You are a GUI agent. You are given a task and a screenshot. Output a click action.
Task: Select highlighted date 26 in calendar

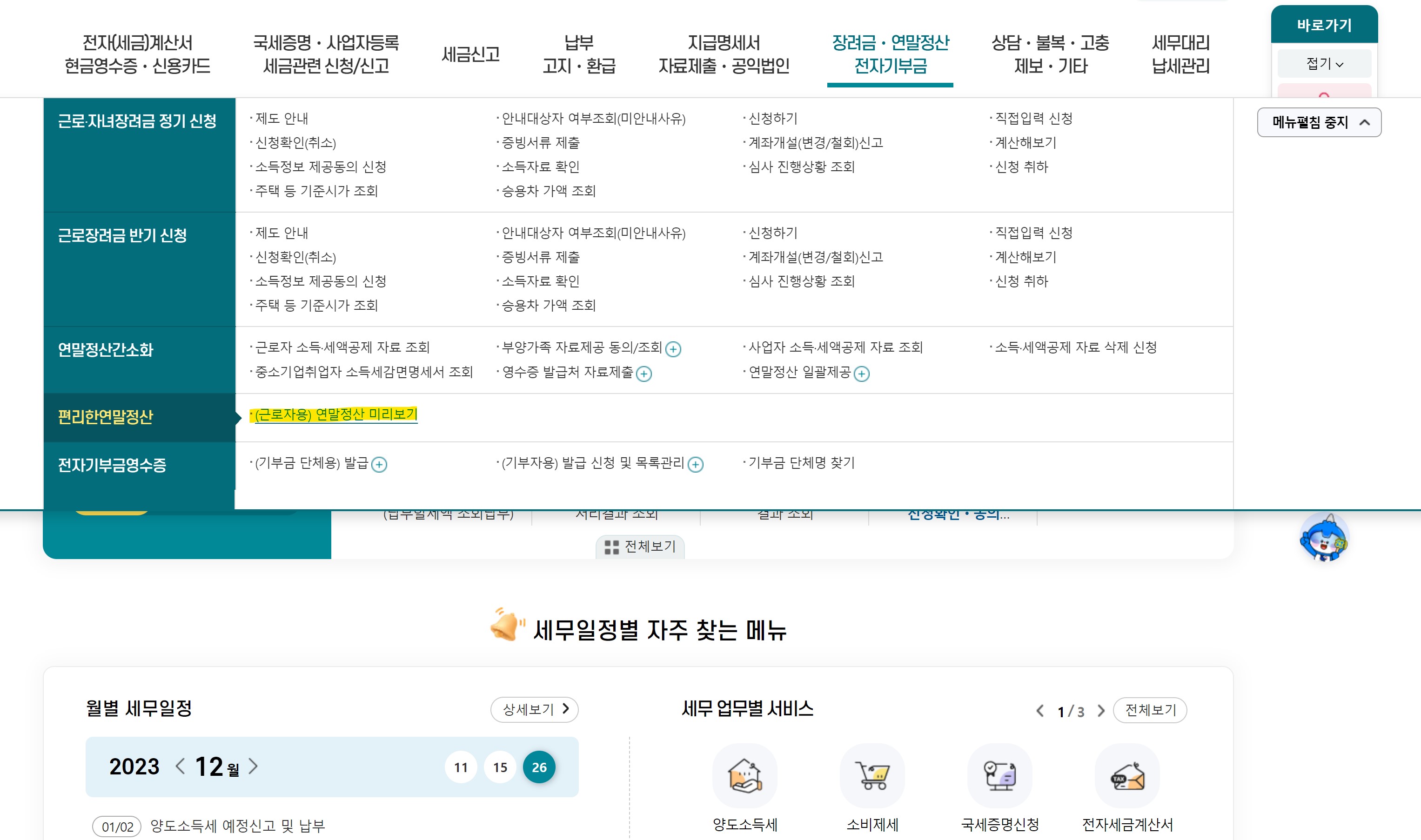tap(539, 767)
